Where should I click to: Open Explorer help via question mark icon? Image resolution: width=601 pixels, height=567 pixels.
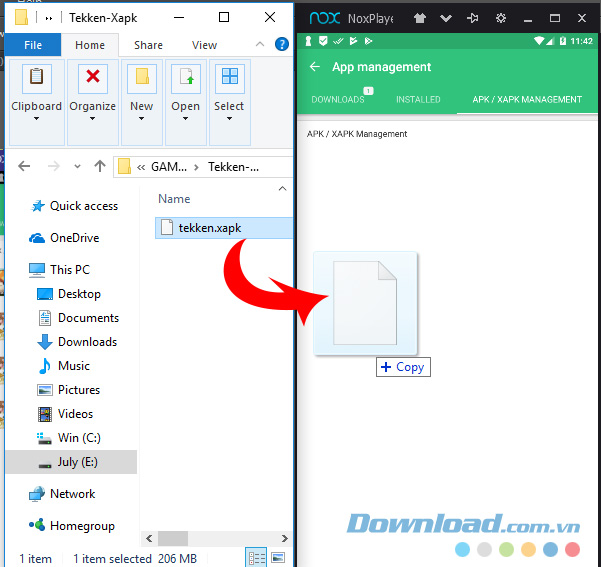[282, 44]
